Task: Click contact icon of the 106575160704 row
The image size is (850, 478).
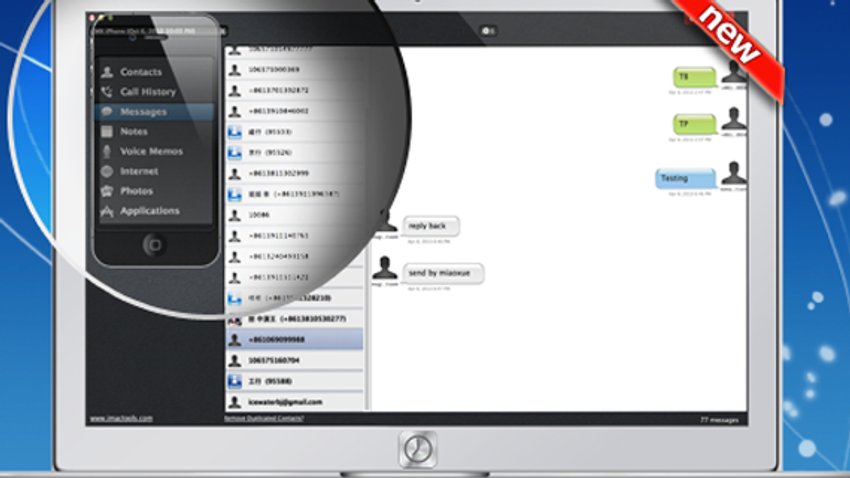Action: 235,360
